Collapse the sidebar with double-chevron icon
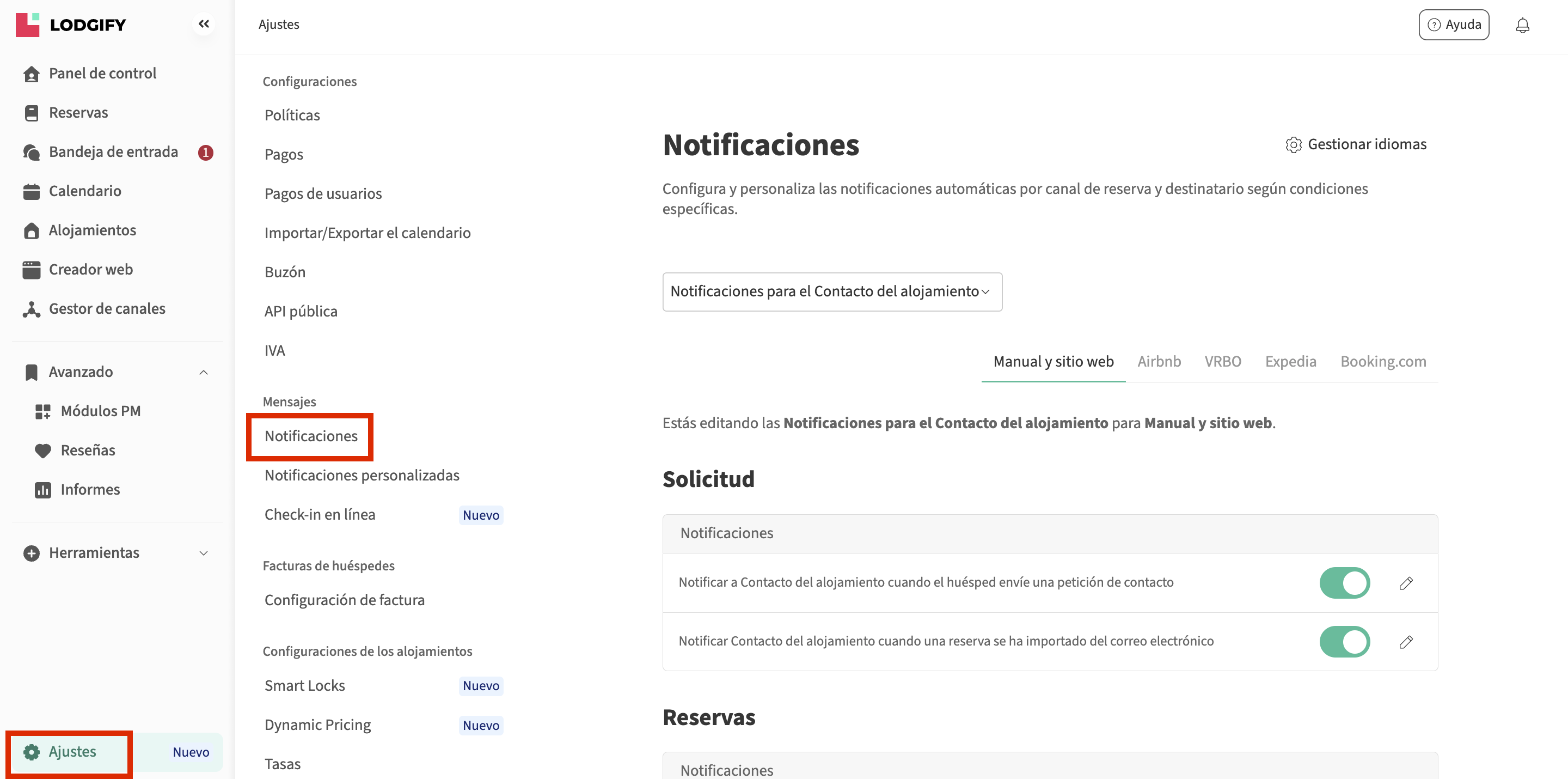 click(x=203, y=24)
